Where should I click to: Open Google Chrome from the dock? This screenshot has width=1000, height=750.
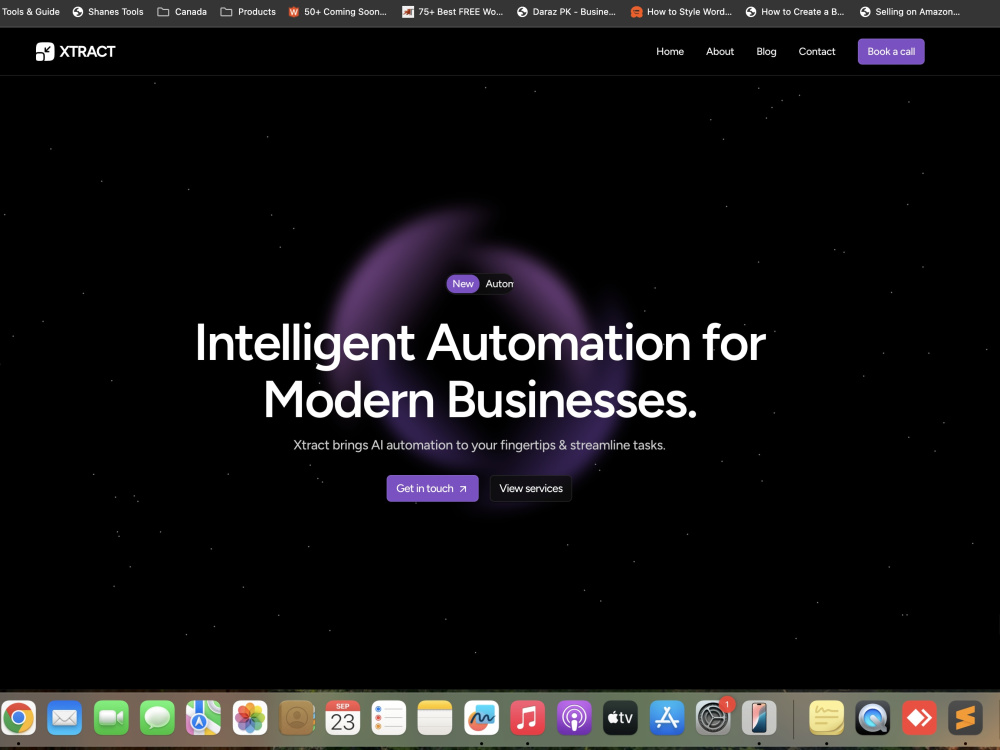click(18, 717)
